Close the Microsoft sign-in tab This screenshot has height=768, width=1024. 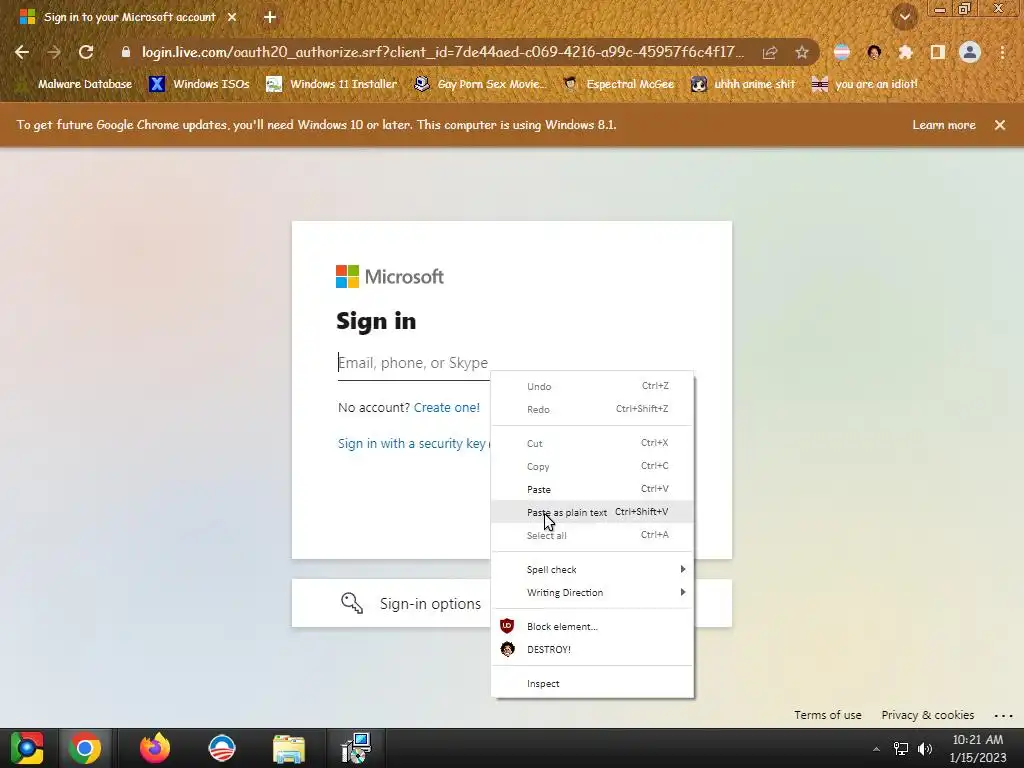pos(232,17)
